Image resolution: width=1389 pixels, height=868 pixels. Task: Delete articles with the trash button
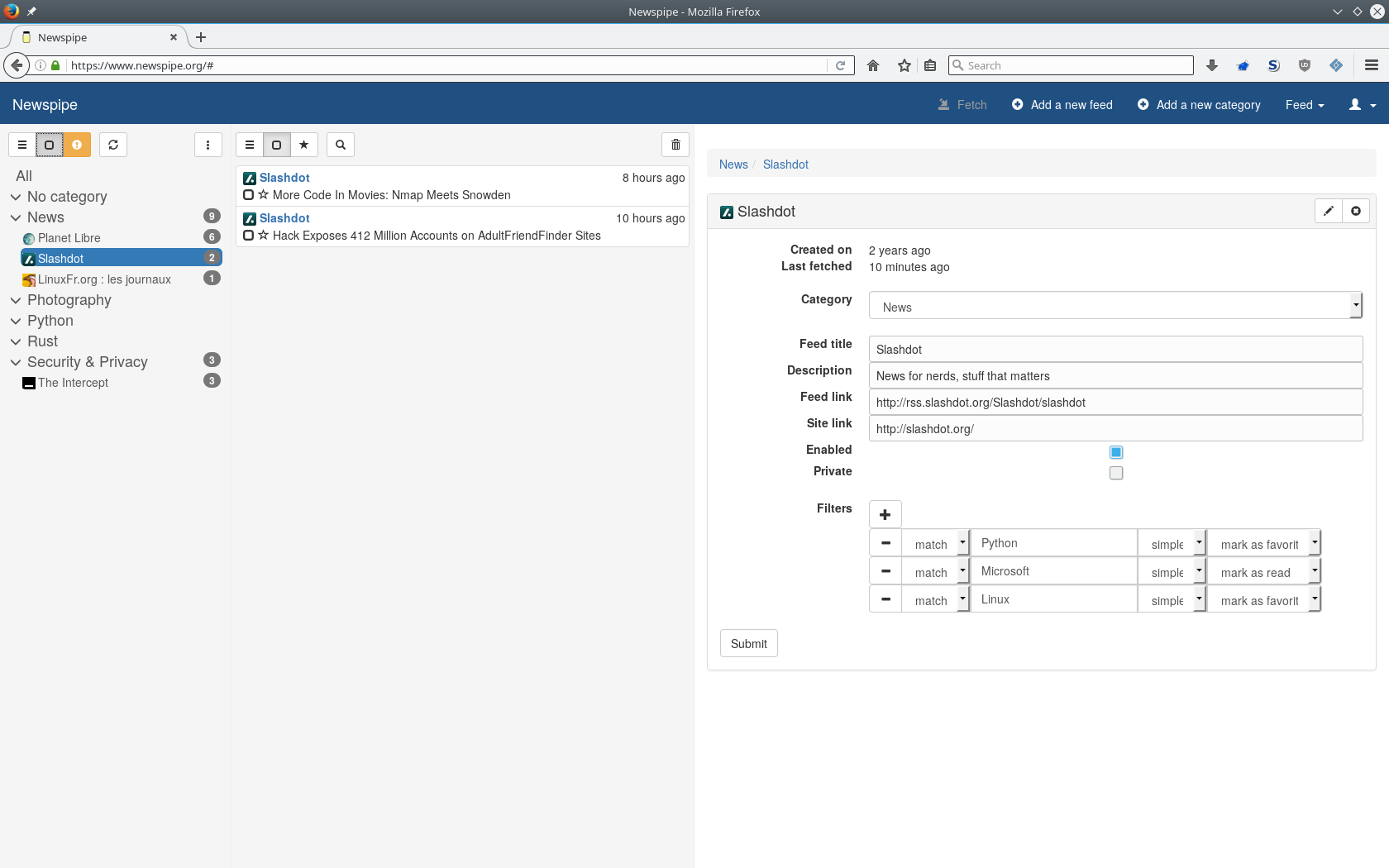coord(675,145)
